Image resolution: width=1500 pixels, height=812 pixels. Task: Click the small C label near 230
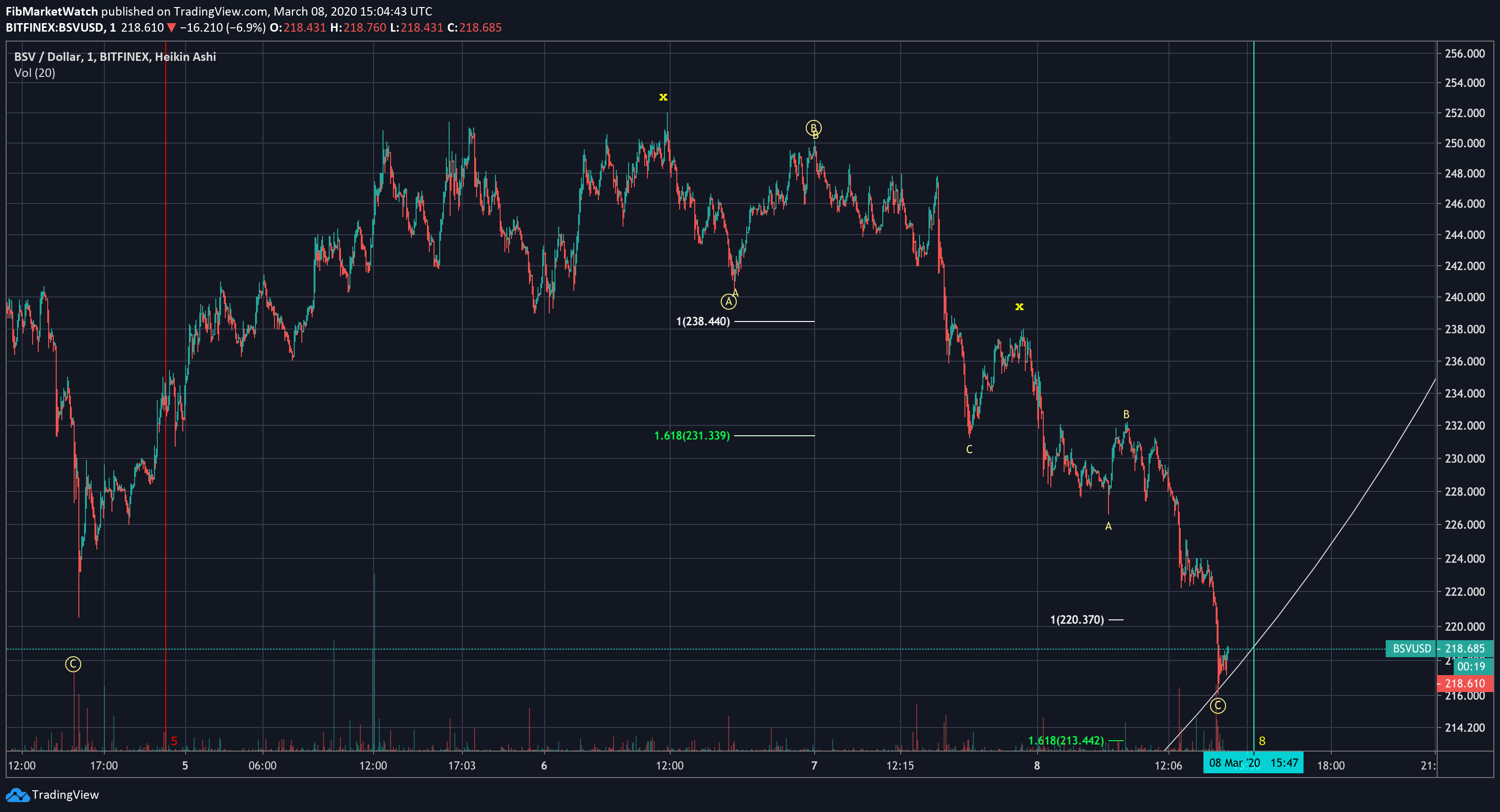pos(969,449)
